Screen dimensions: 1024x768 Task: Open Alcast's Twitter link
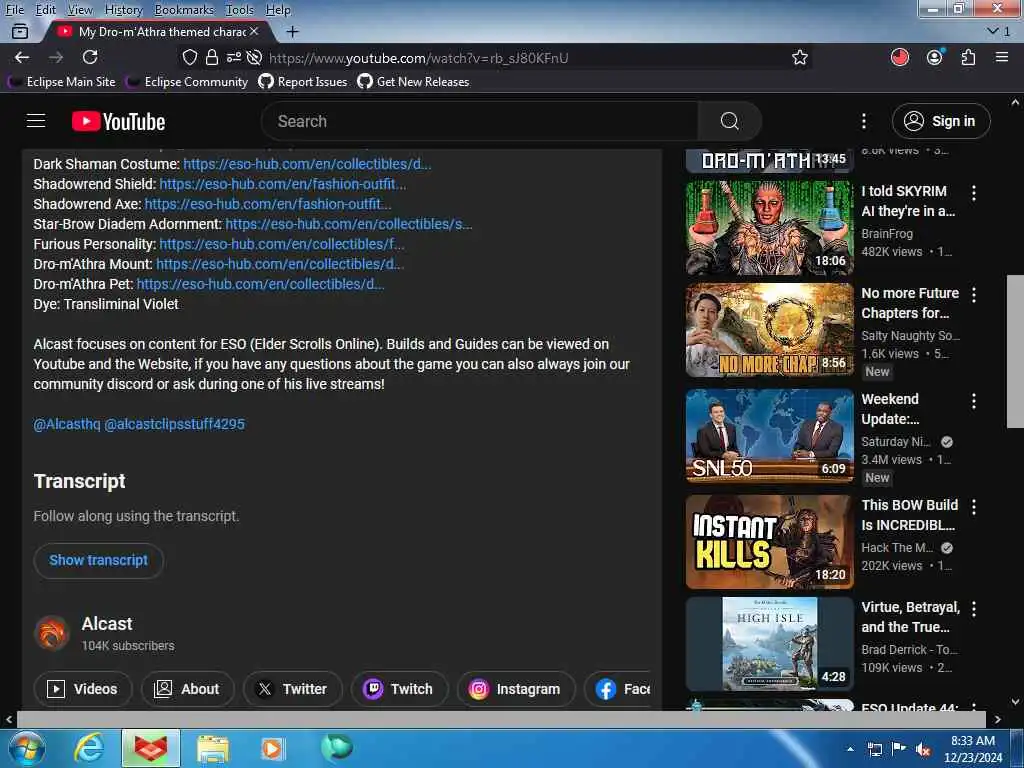[293, 689]
